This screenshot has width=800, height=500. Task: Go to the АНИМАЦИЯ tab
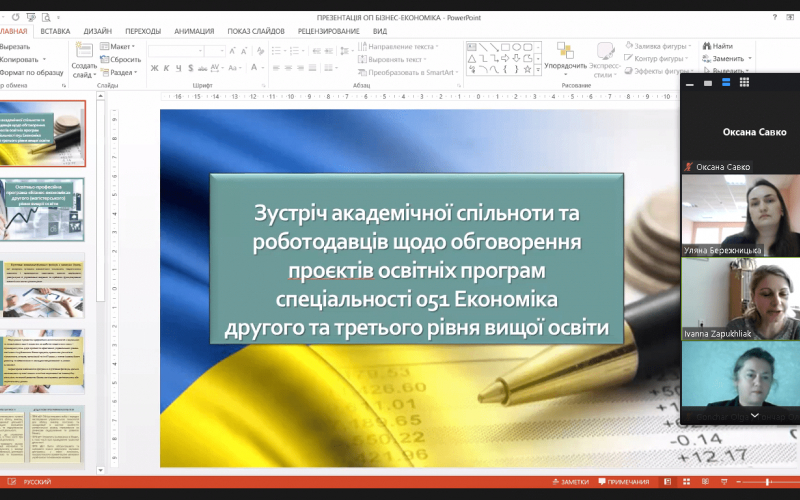[194, 31]
